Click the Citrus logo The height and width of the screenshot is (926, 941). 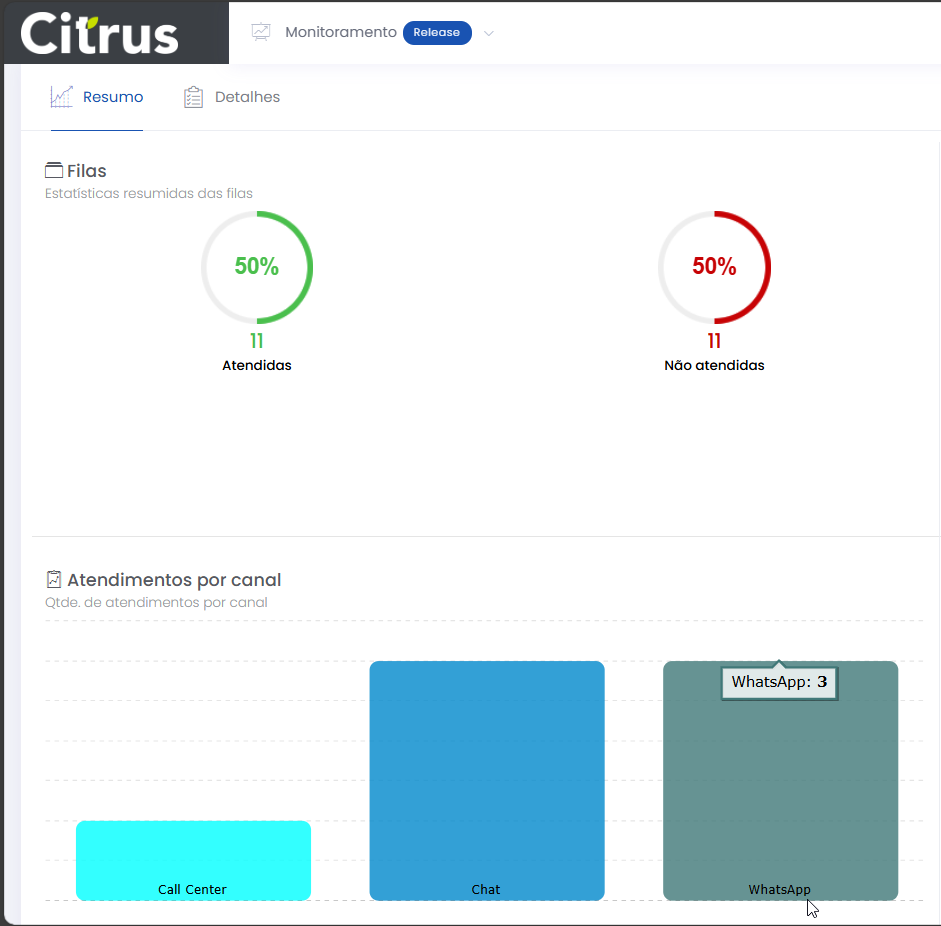point(100,33)
